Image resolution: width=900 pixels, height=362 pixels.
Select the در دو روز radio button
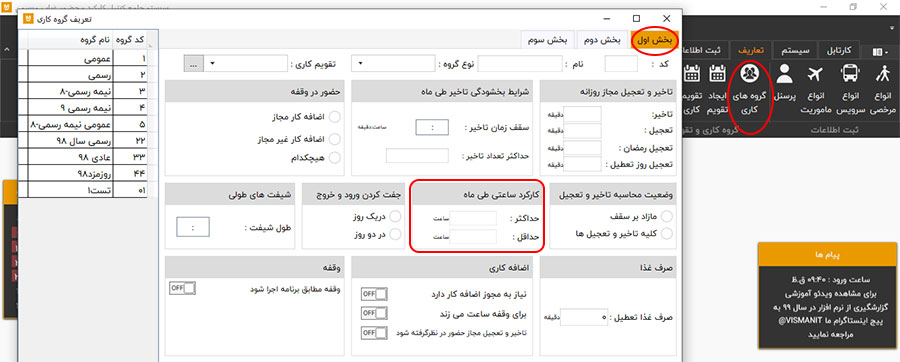395,233
